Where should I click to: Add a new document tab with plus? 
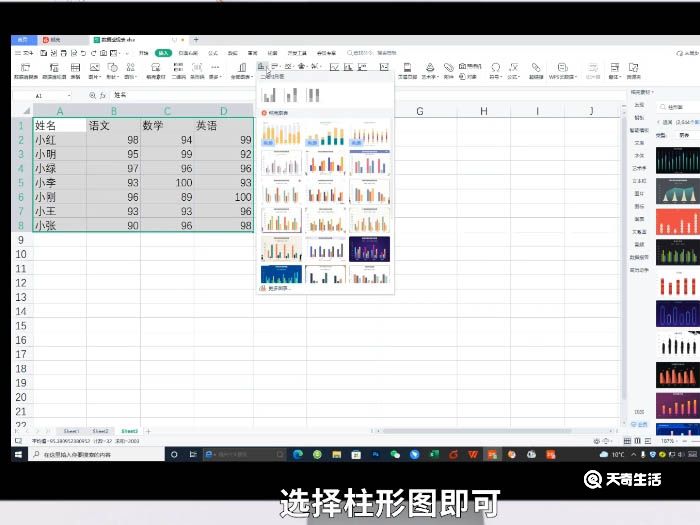coord(196,40)
